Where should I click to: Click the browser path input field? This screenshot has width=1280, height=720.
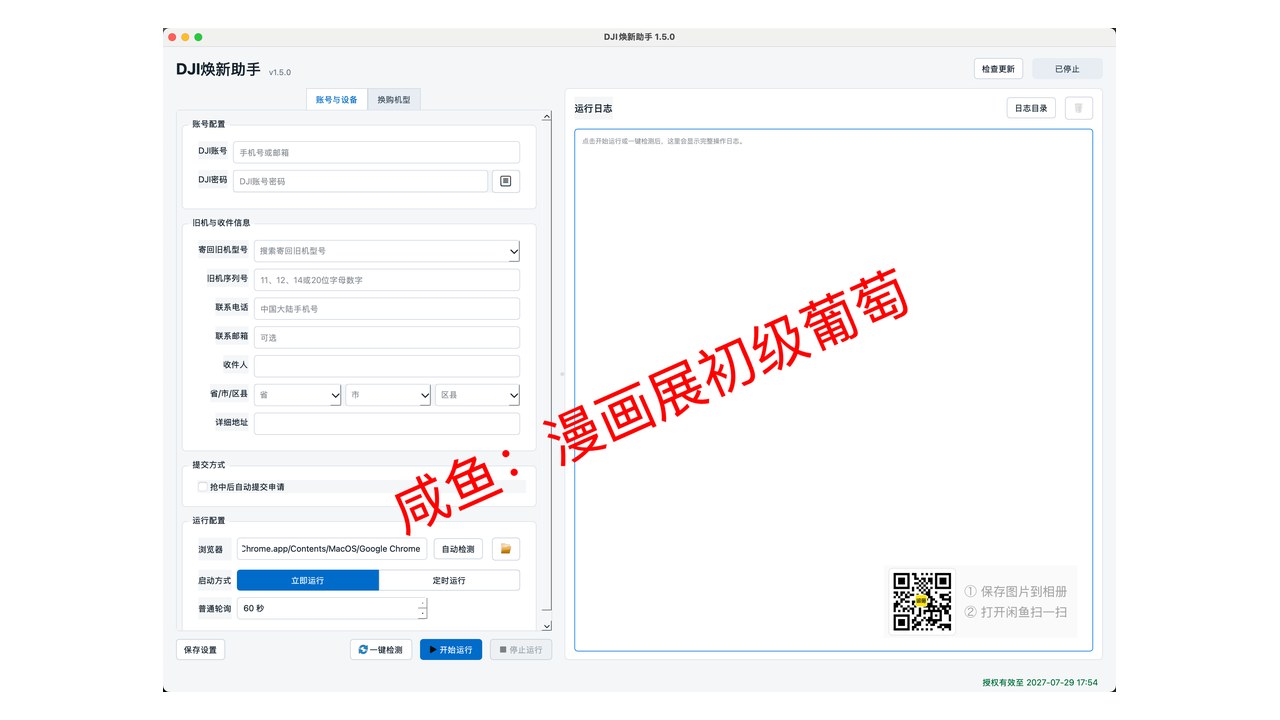(332, 549)
